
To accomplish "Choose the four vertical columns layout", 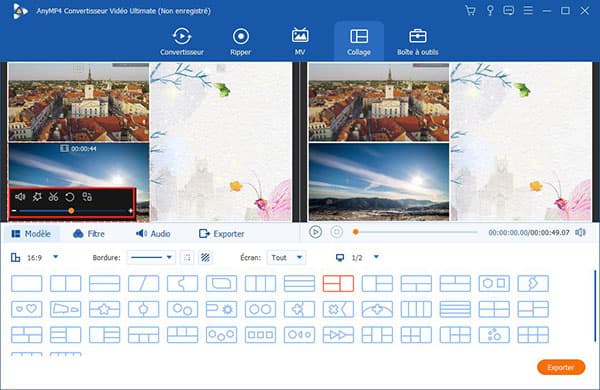I will pyautogui.click(x=416, y=309).
